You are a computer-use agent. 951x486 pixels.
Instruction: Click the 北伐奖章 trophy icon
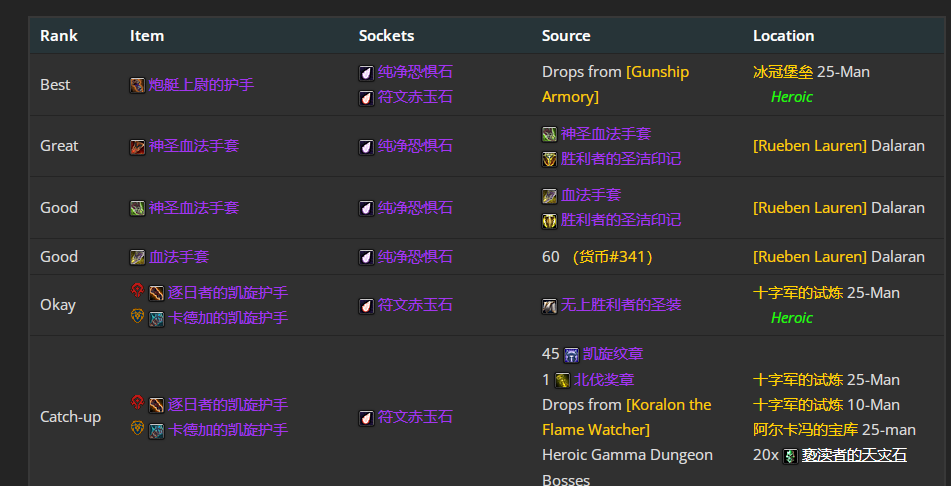[x=562, y=380]
